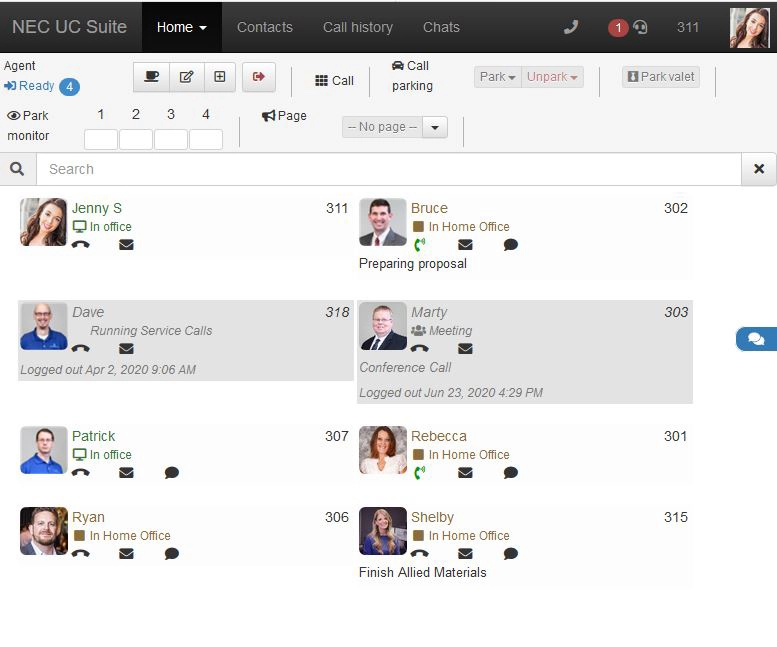777x647 pixels.
Task: Start chat with Bruce via bubble icon
Action: tap(510, 244)
